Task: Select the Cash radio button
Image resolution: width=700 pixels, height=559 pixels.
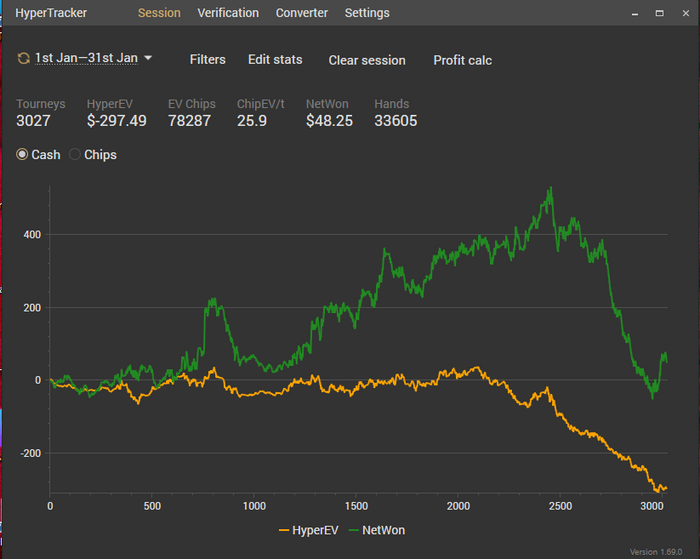Action: (22, 154)
